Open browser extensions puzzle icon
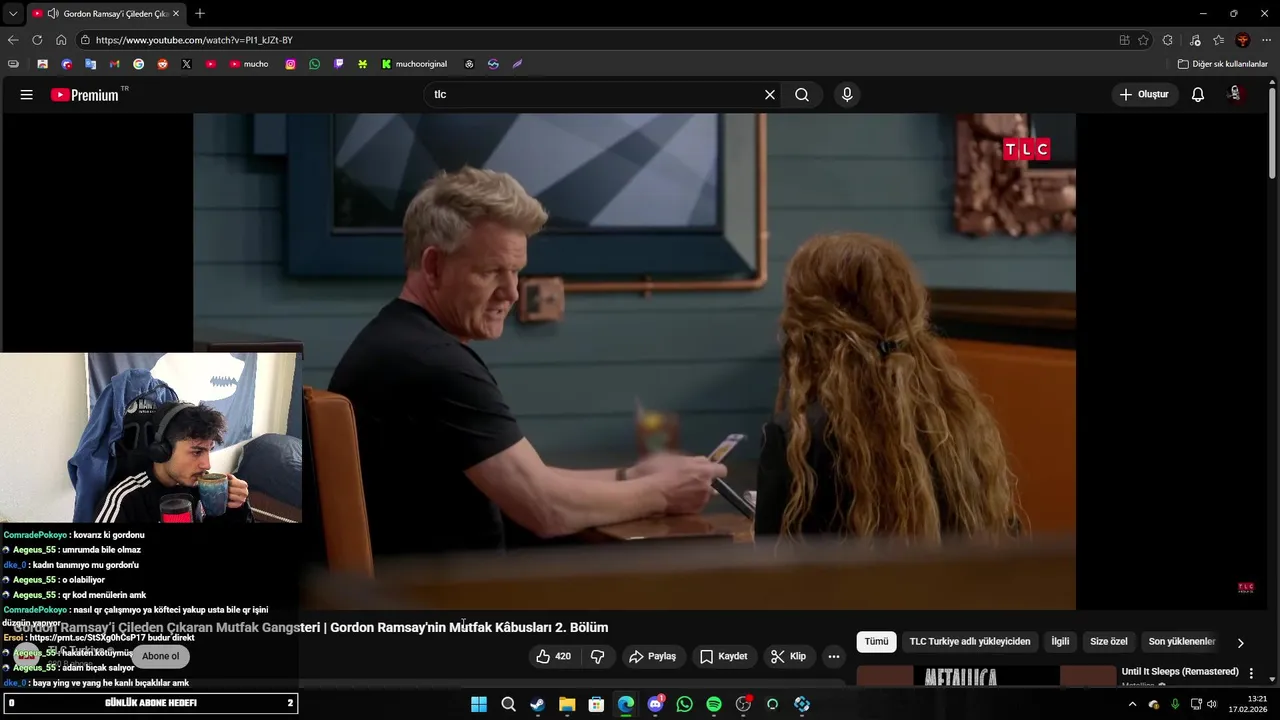The height and width of the screenshot is (720, 1280). pos(1168,40)
